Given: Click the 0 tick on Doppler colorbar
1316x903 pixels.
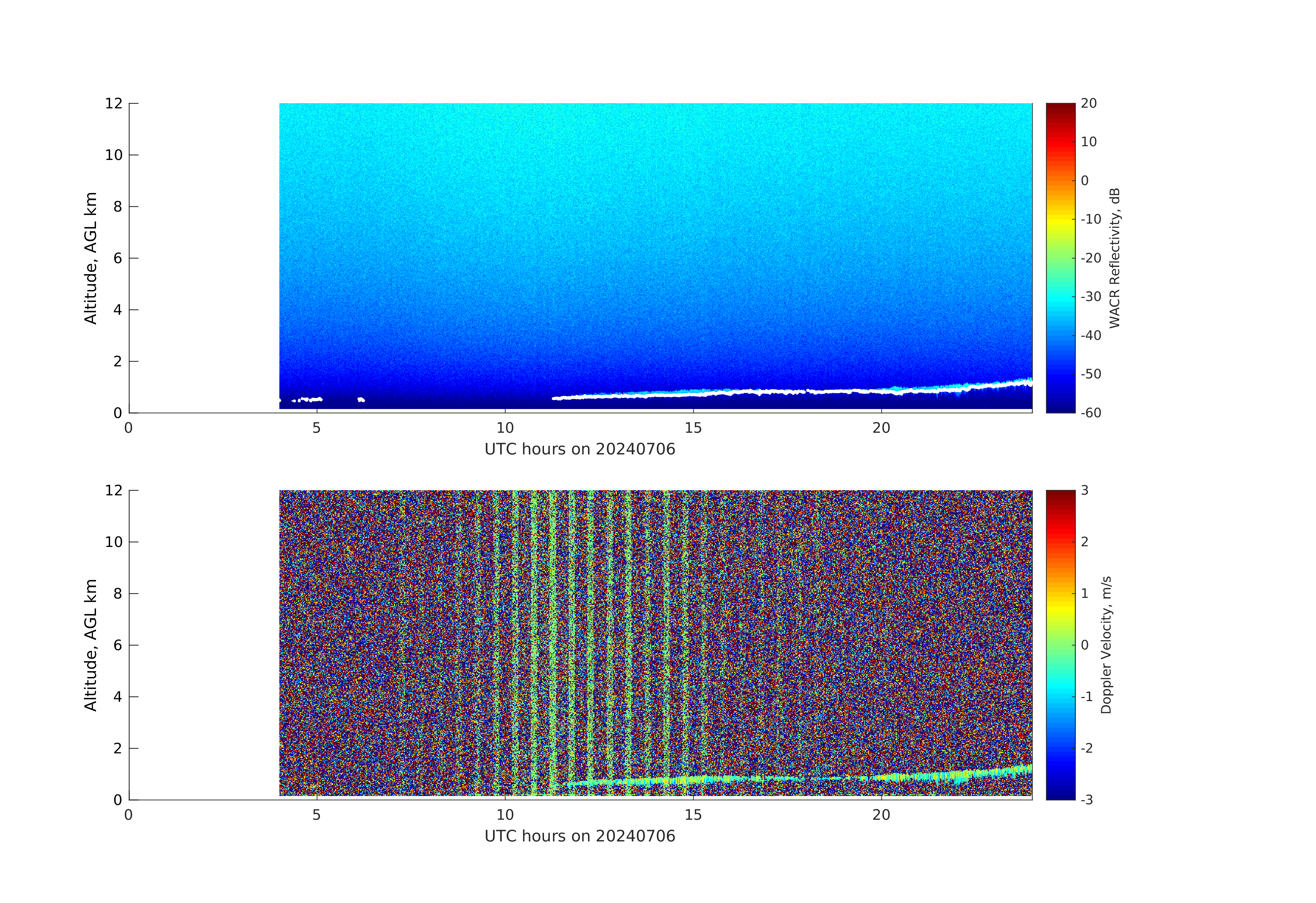Looking at the screenshot, I should 1084,645.
